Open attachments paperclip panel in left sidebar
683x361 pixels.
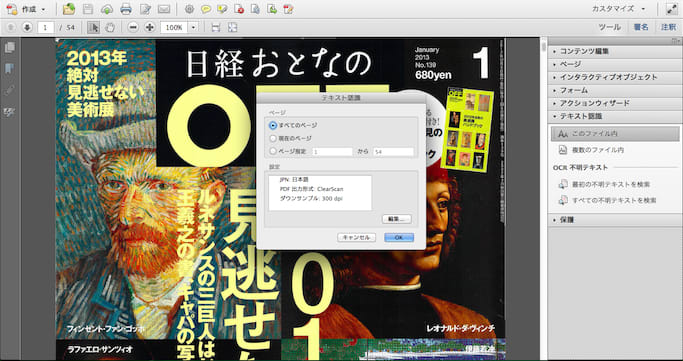pos(9,90)
